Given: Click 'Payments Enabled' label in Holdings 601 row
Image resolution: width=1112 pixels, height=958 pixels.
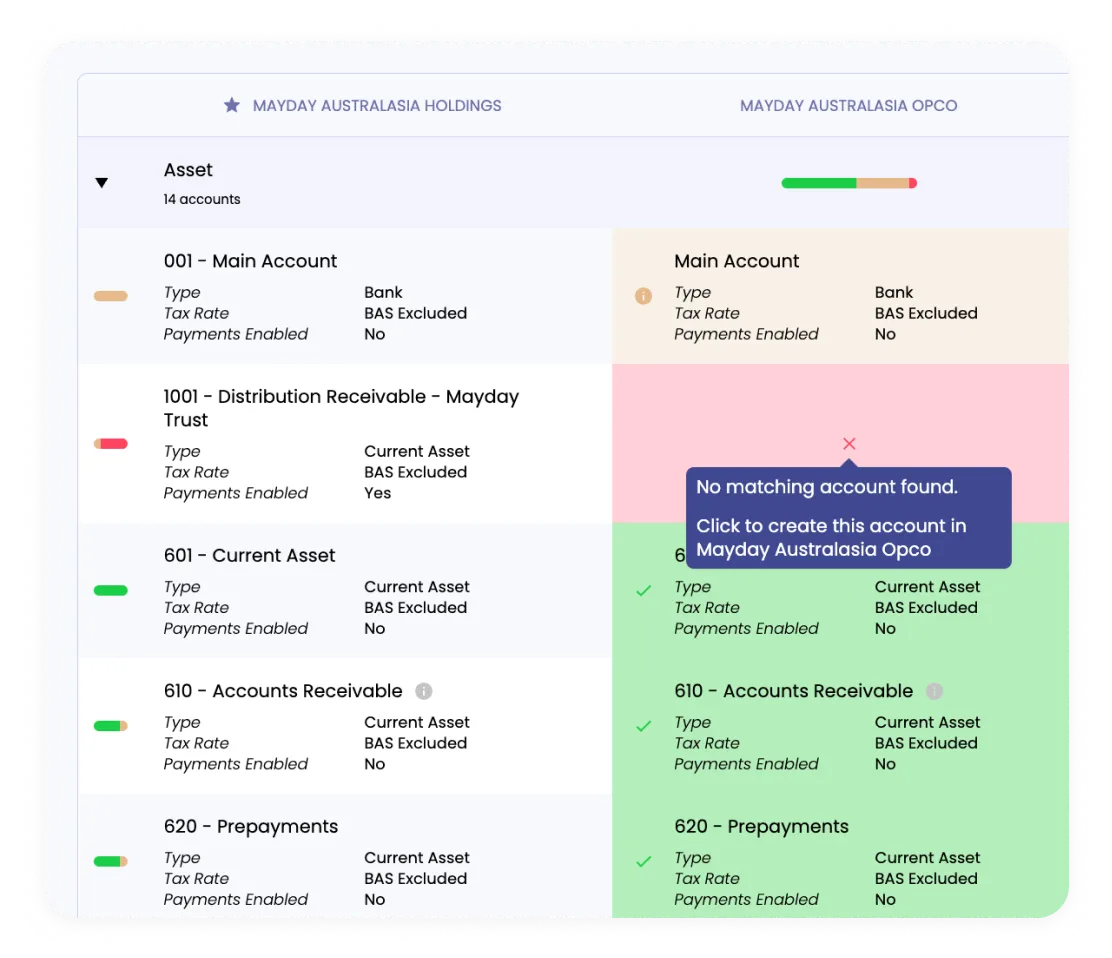Looking at the screenshot, I should click(235, 628).
